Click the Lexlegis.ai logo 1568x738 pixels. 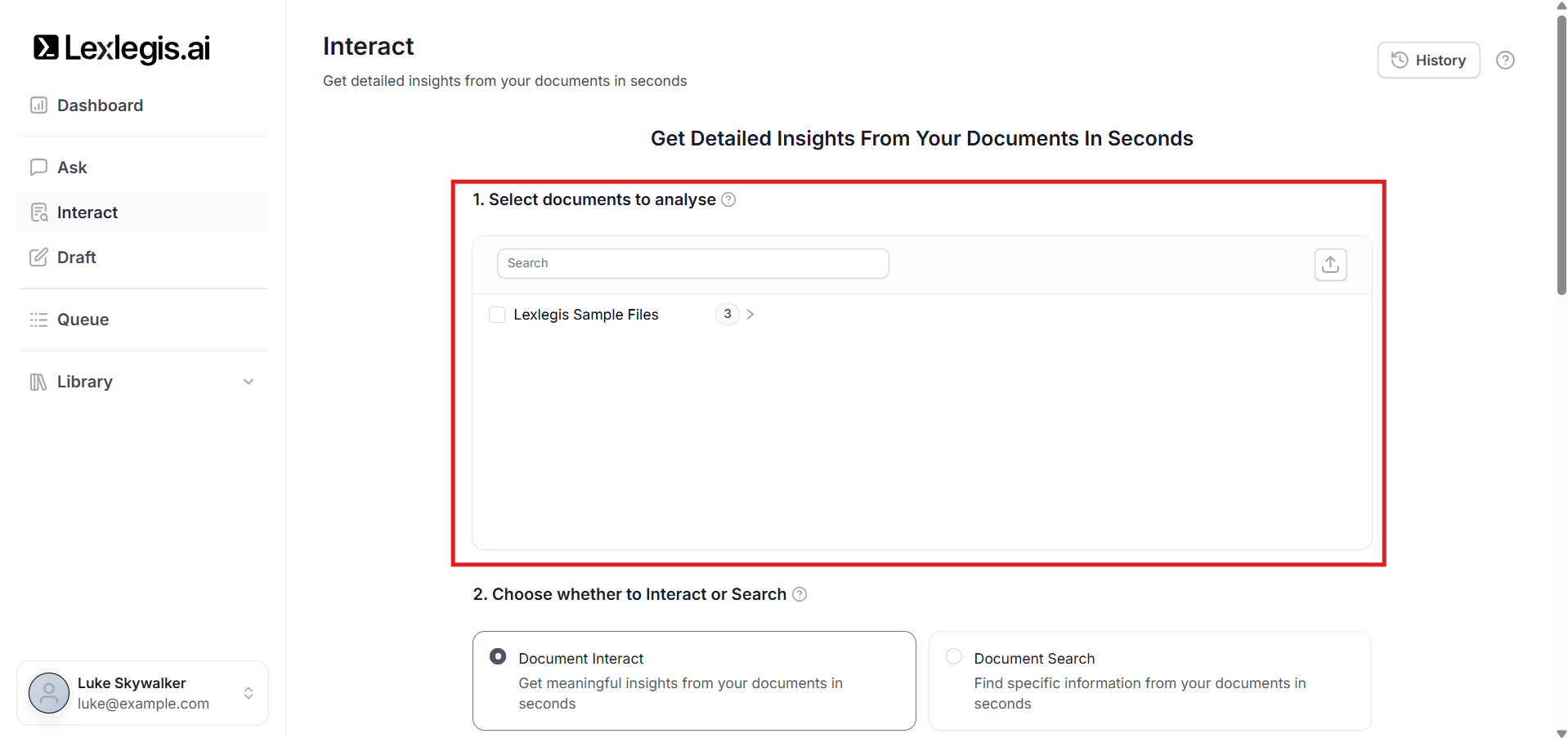121,48
